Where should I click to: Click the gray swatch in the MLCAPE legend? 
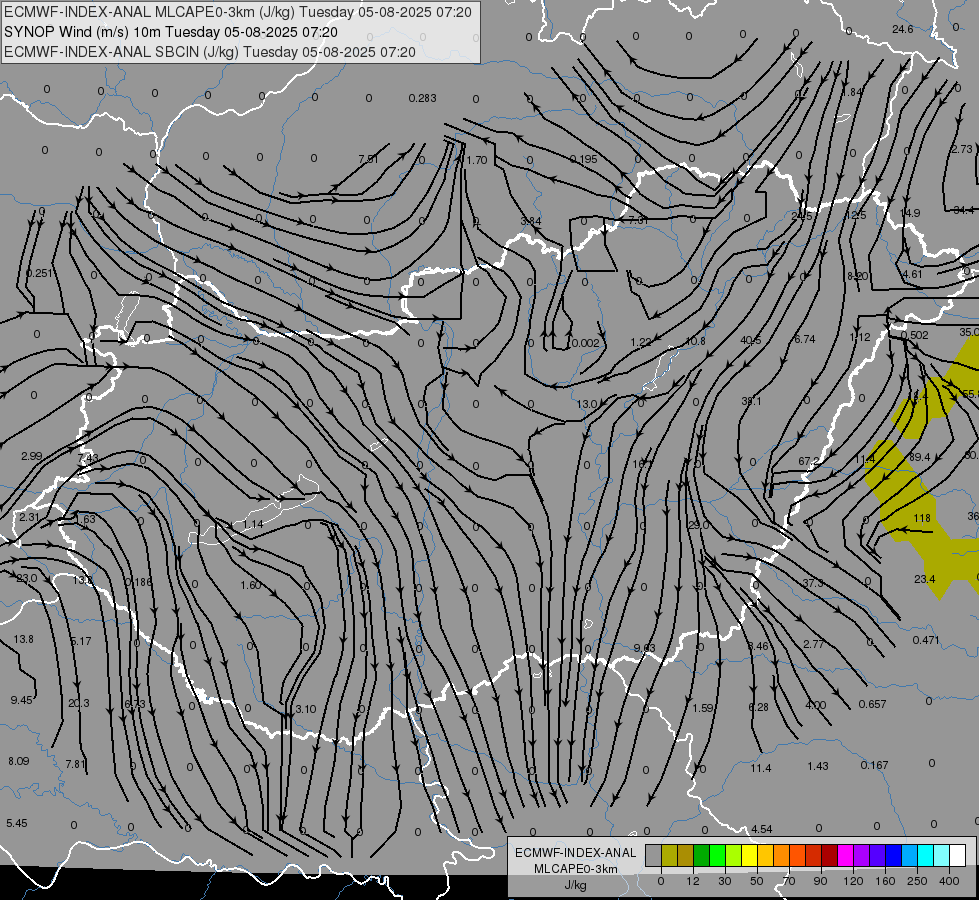pyautogui.click(x=654, y=856)
